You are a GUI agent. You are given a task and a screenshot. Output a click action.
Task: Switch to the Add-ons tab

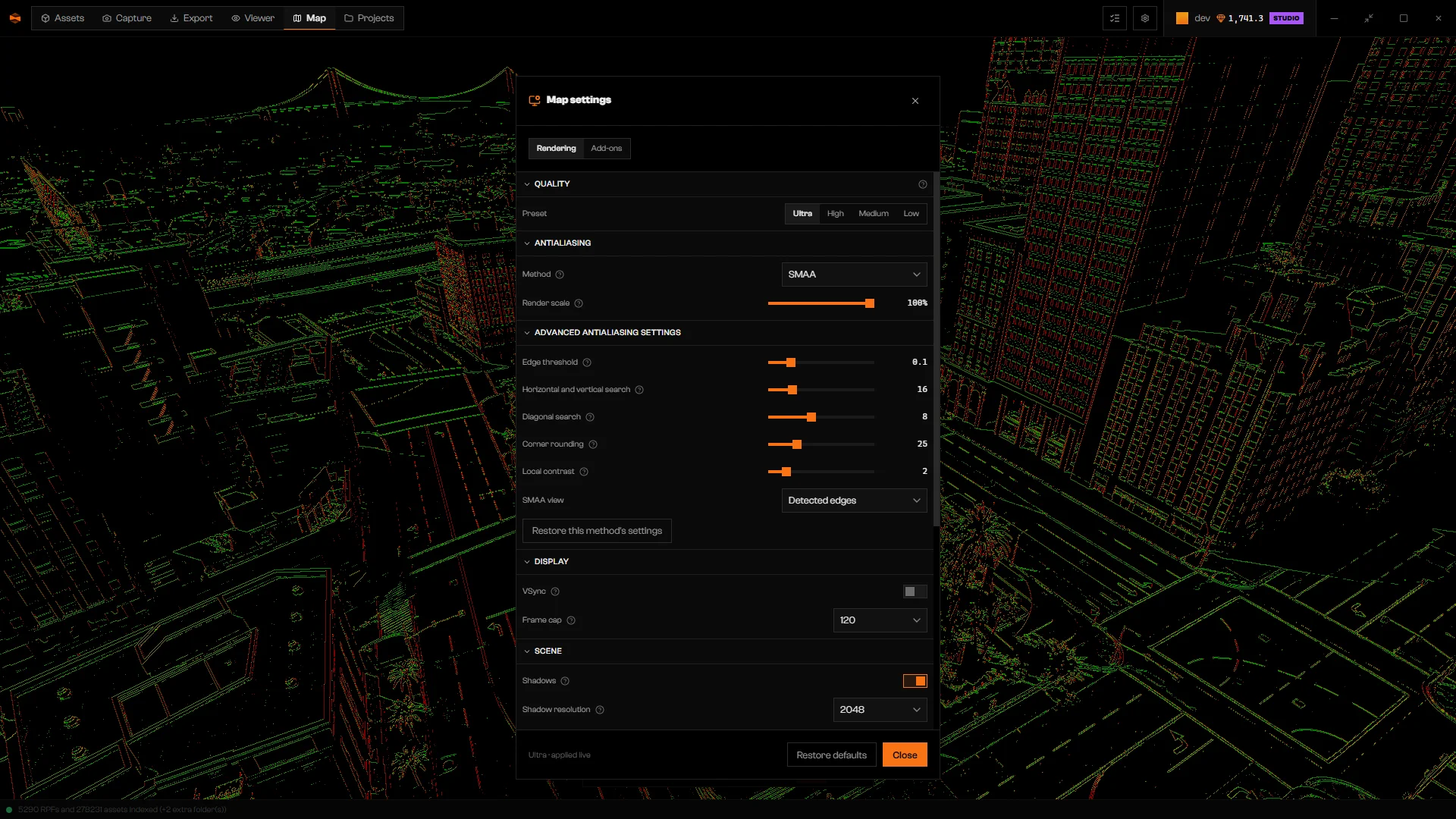606,149
